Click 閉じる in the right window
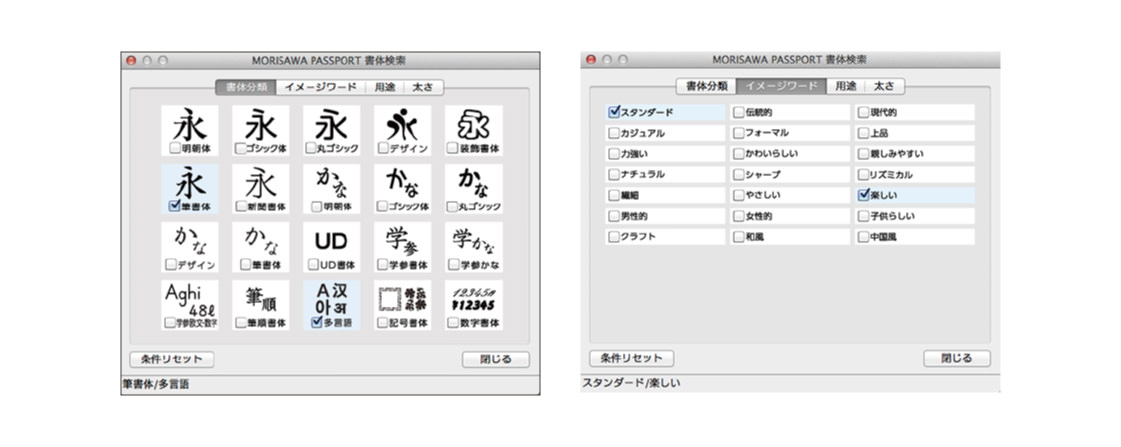The height and width of the screenshot is (447, 1121). [957, 358]
